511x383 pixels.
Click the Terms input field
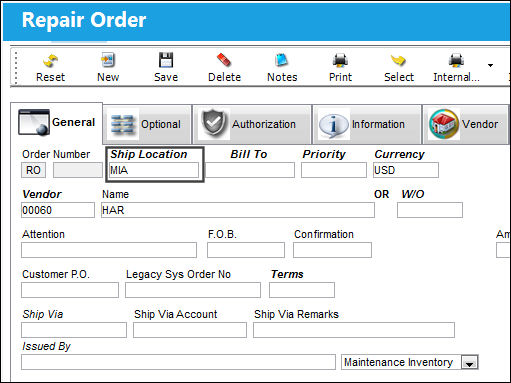(302, 290)
